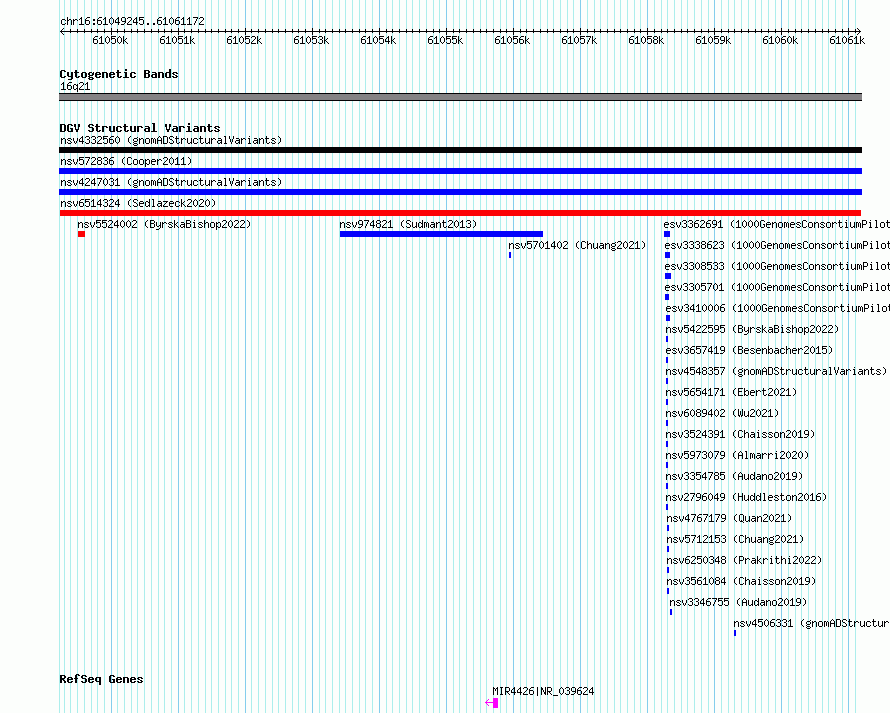Click the nsv5422595 (ByrskaBishop2022) label
Image resolution: width=890 pixels, height=713 pixels.
point(752,329)
